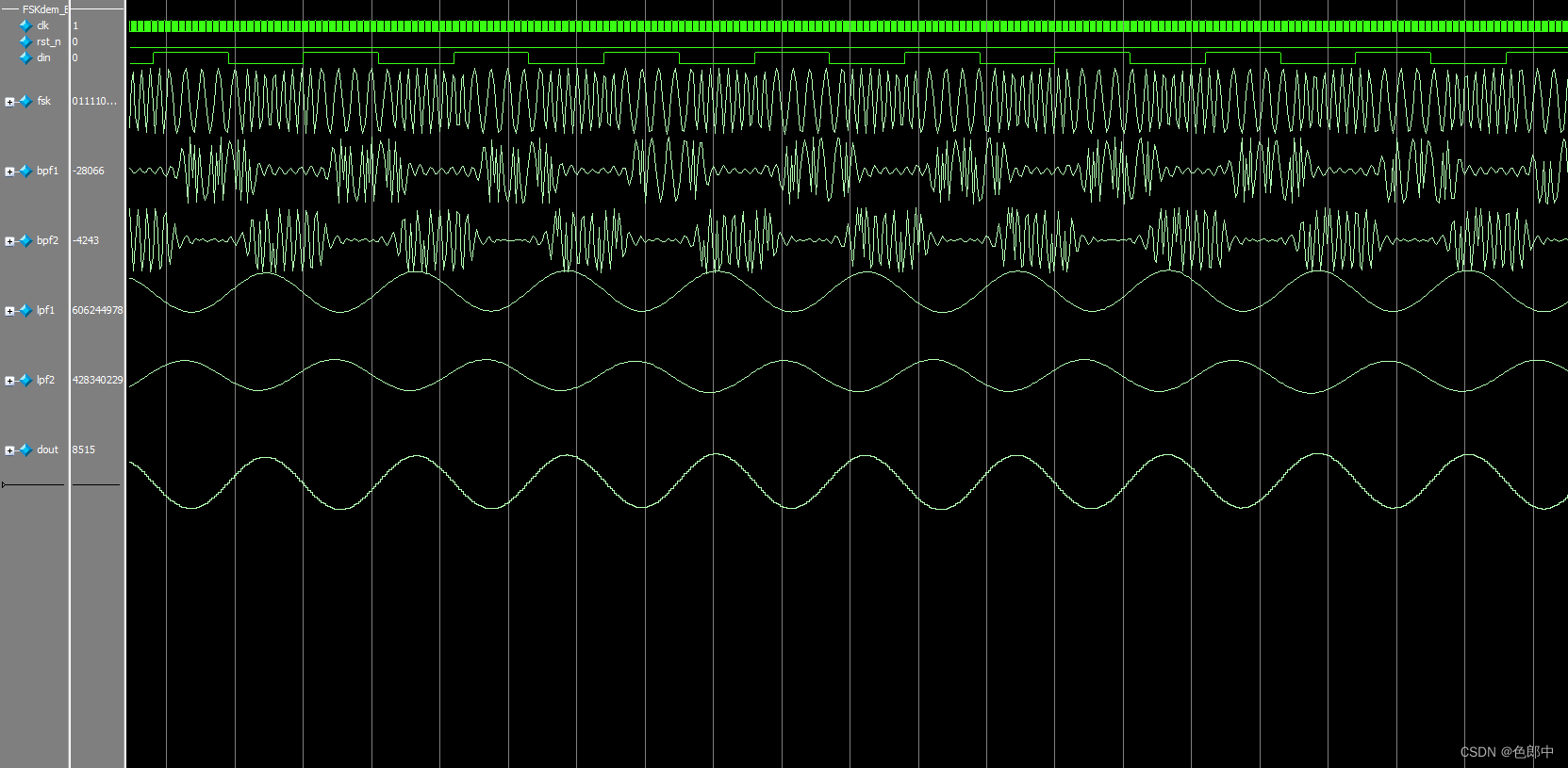Click the dout signal diamond icon
The width and height of the screenshot is (1568, 768).
[x=25, y=449]
